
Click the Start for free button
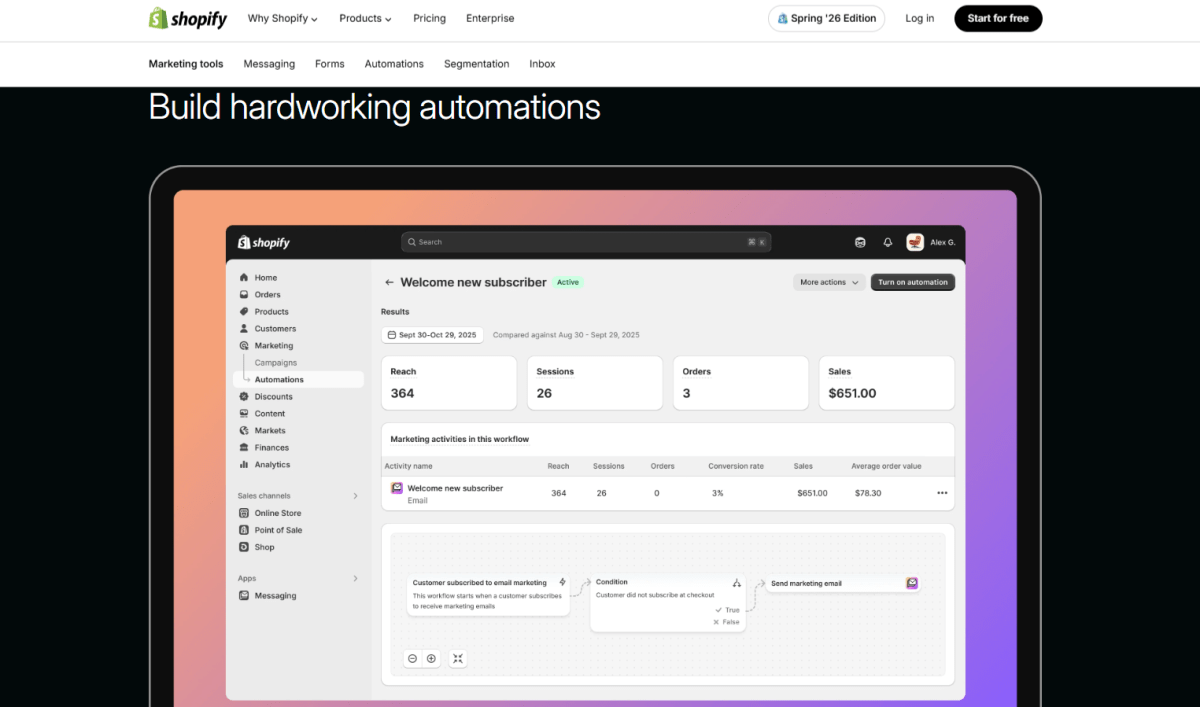tap(998, 18)
